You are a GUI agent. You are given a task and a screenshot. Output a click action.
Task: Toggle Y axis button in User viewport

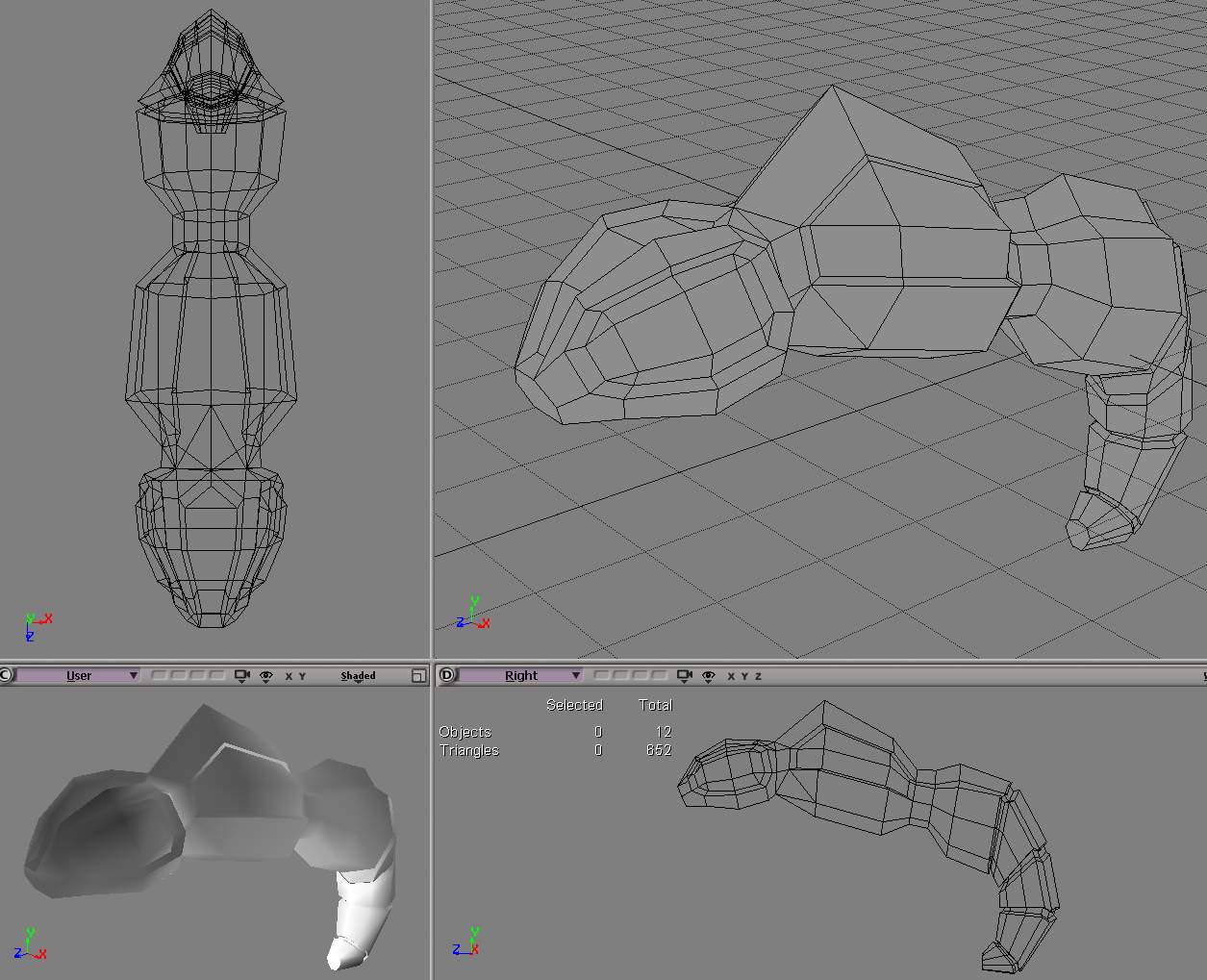pos(302,676)
